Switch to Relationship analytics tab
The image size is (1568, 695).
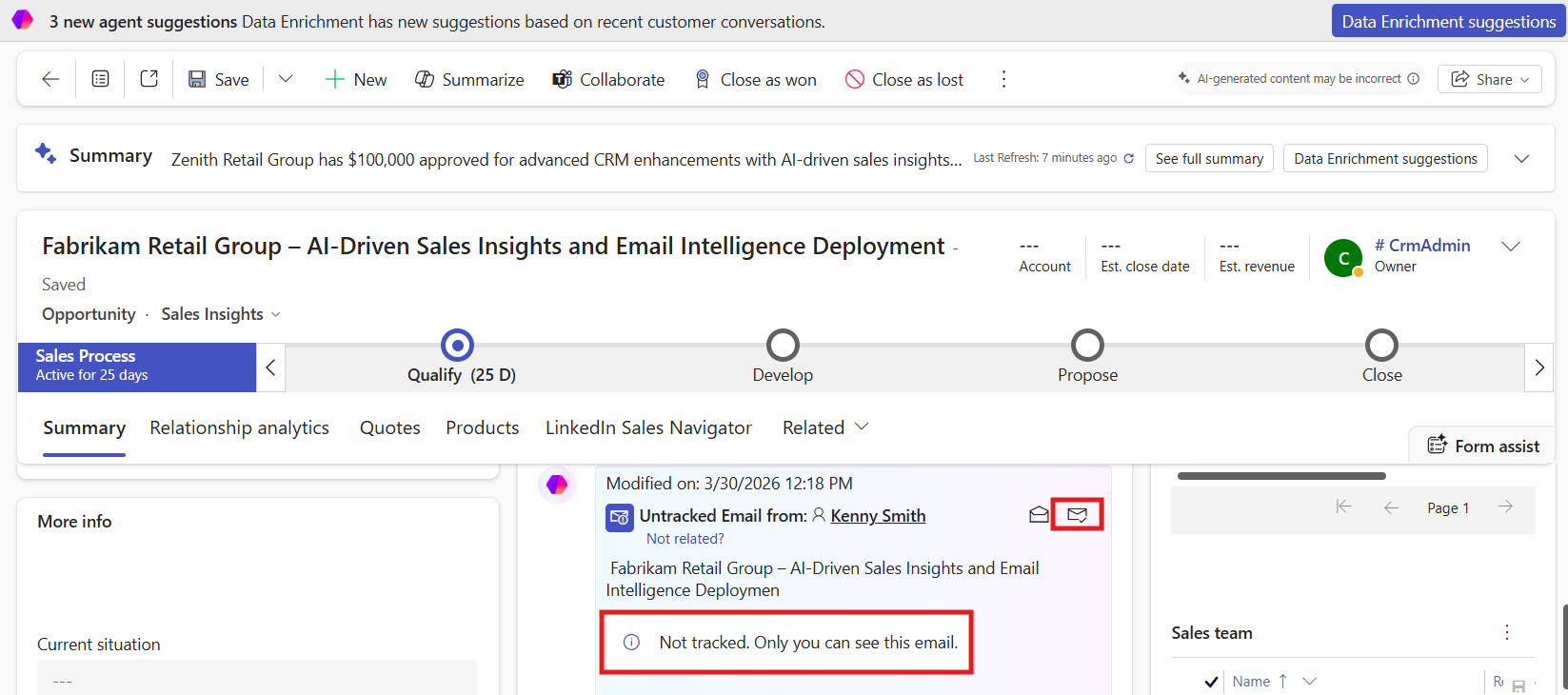[x=239, y=428]
